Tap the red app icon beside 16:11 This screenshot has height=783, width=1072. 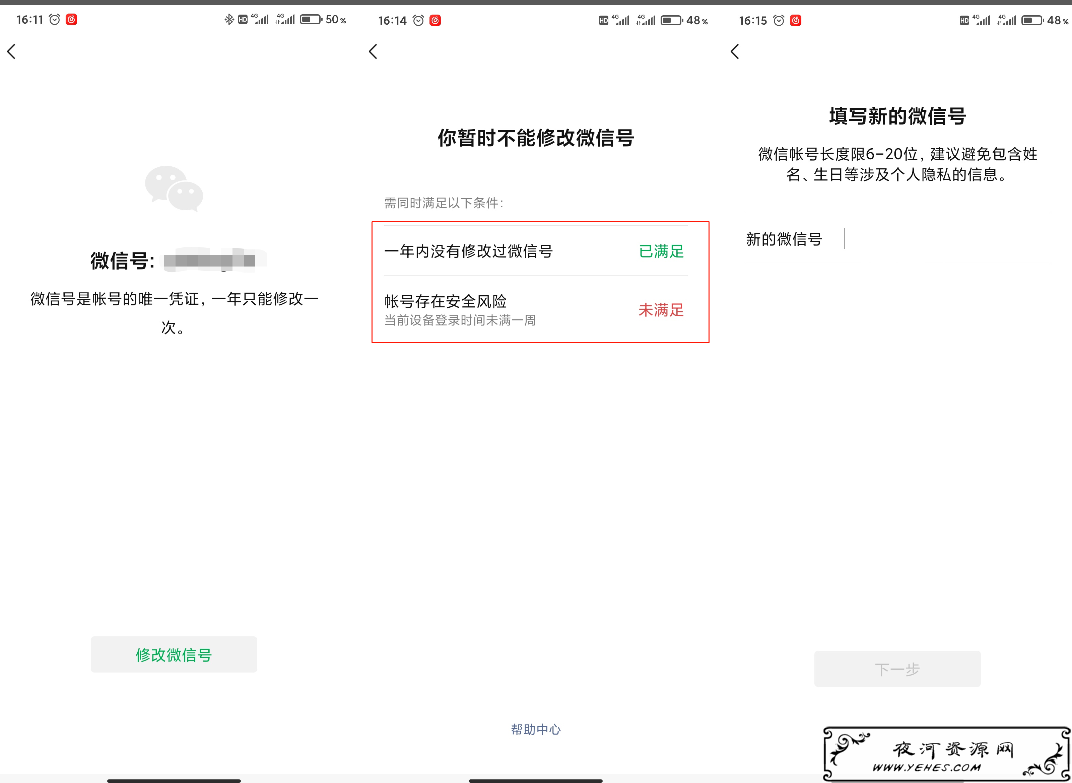(71, 20)
